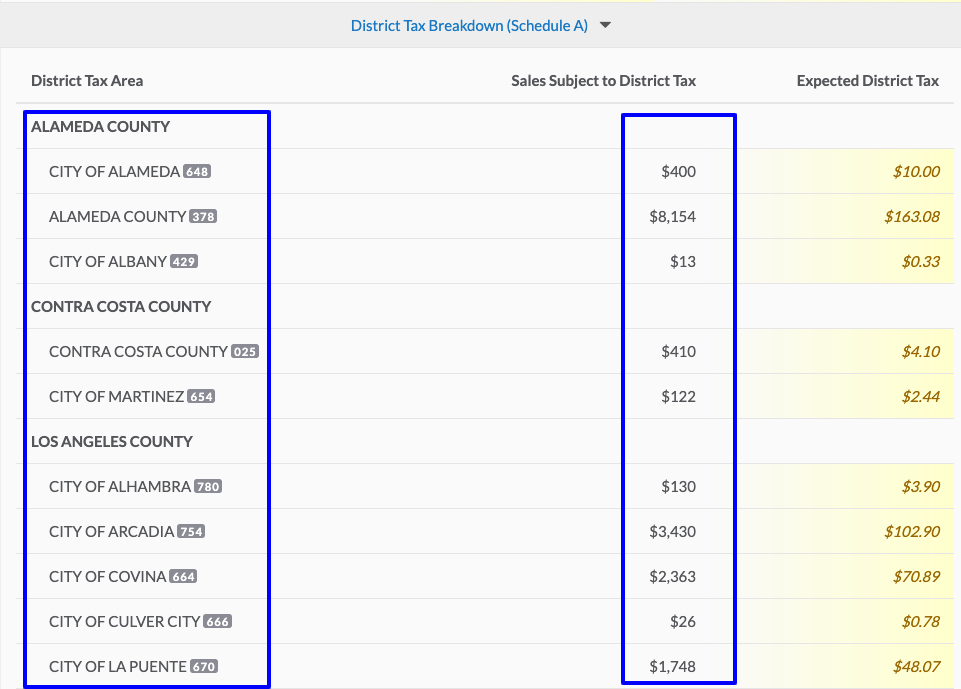Select the CITY OF ALAMEDA row label
The height and width of the screenshot is (689, 961).
[x=115, y=172]
